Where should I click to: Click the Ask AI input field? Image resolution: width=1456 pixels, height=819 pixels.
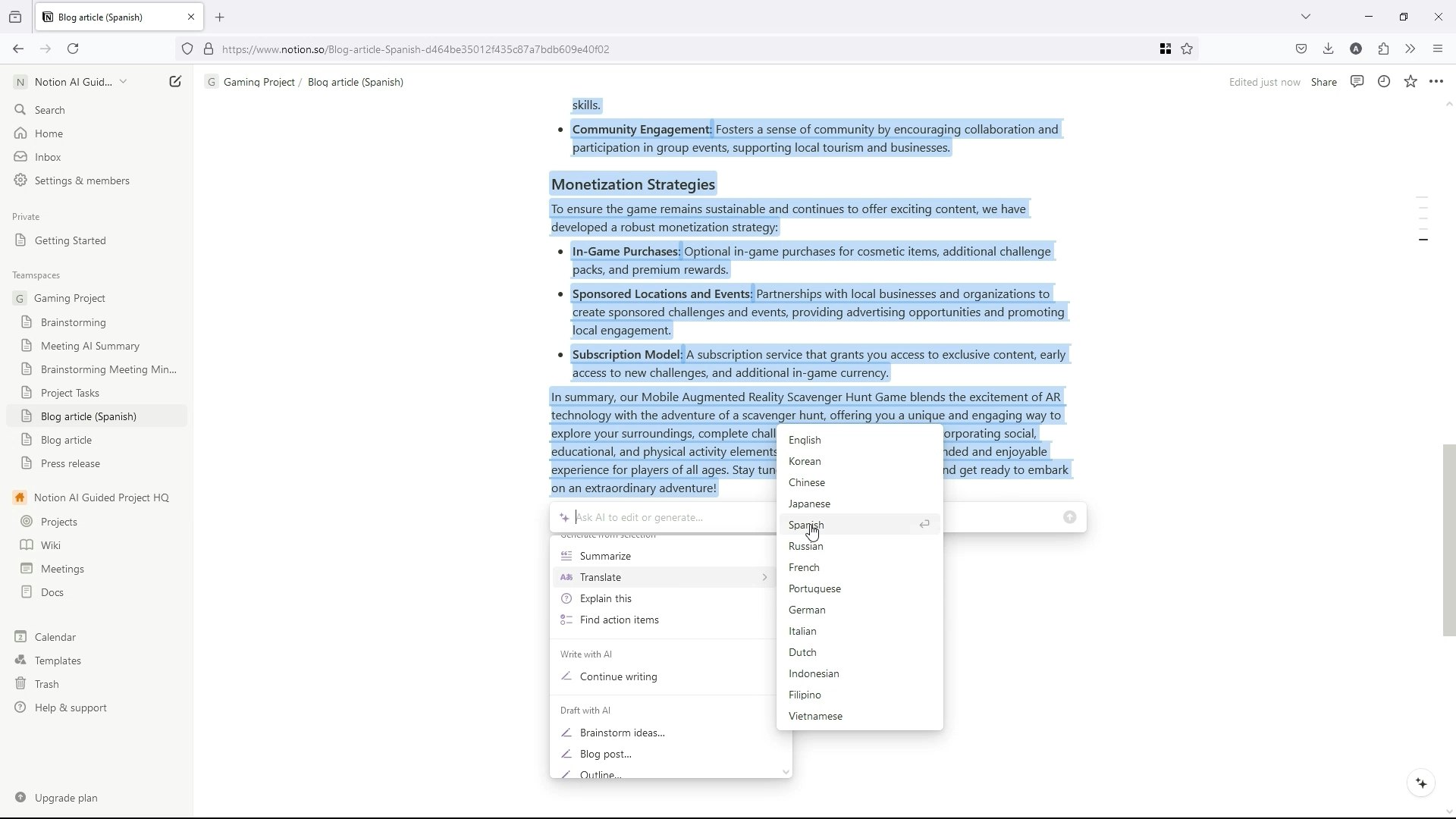click(667, 517)
